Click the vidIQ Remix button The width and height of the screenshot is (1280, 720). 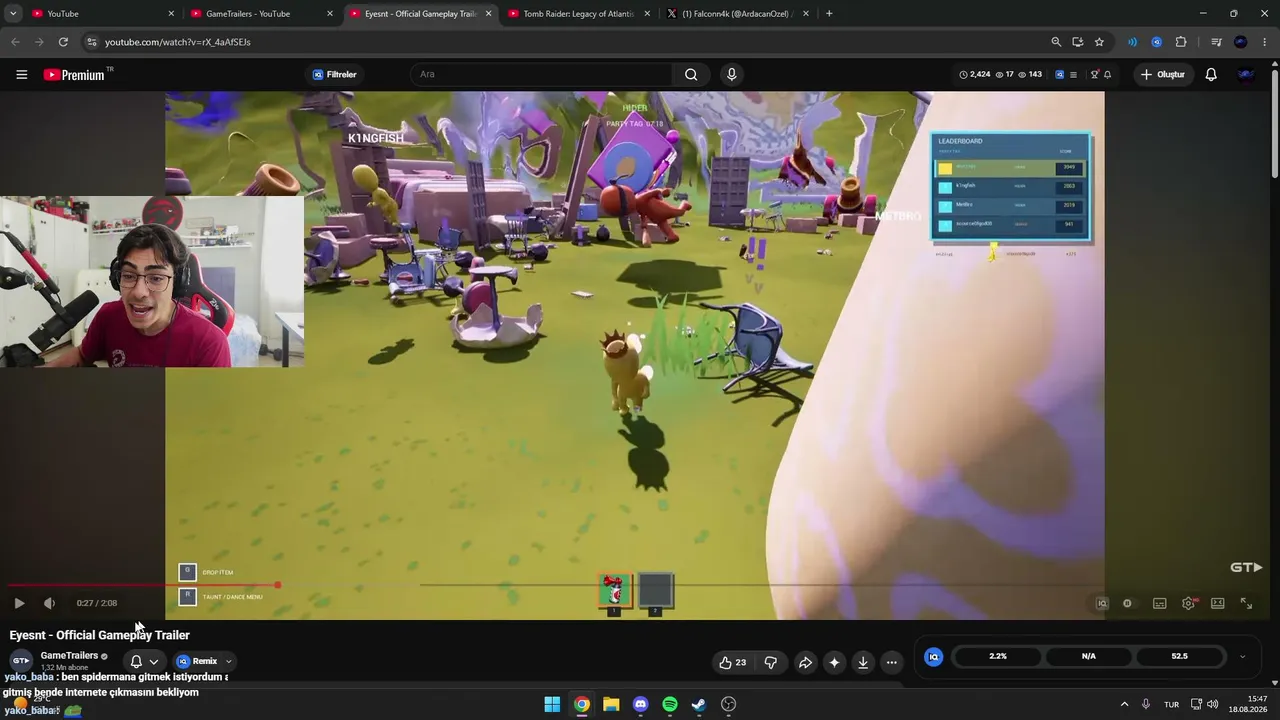click(197, 661)
